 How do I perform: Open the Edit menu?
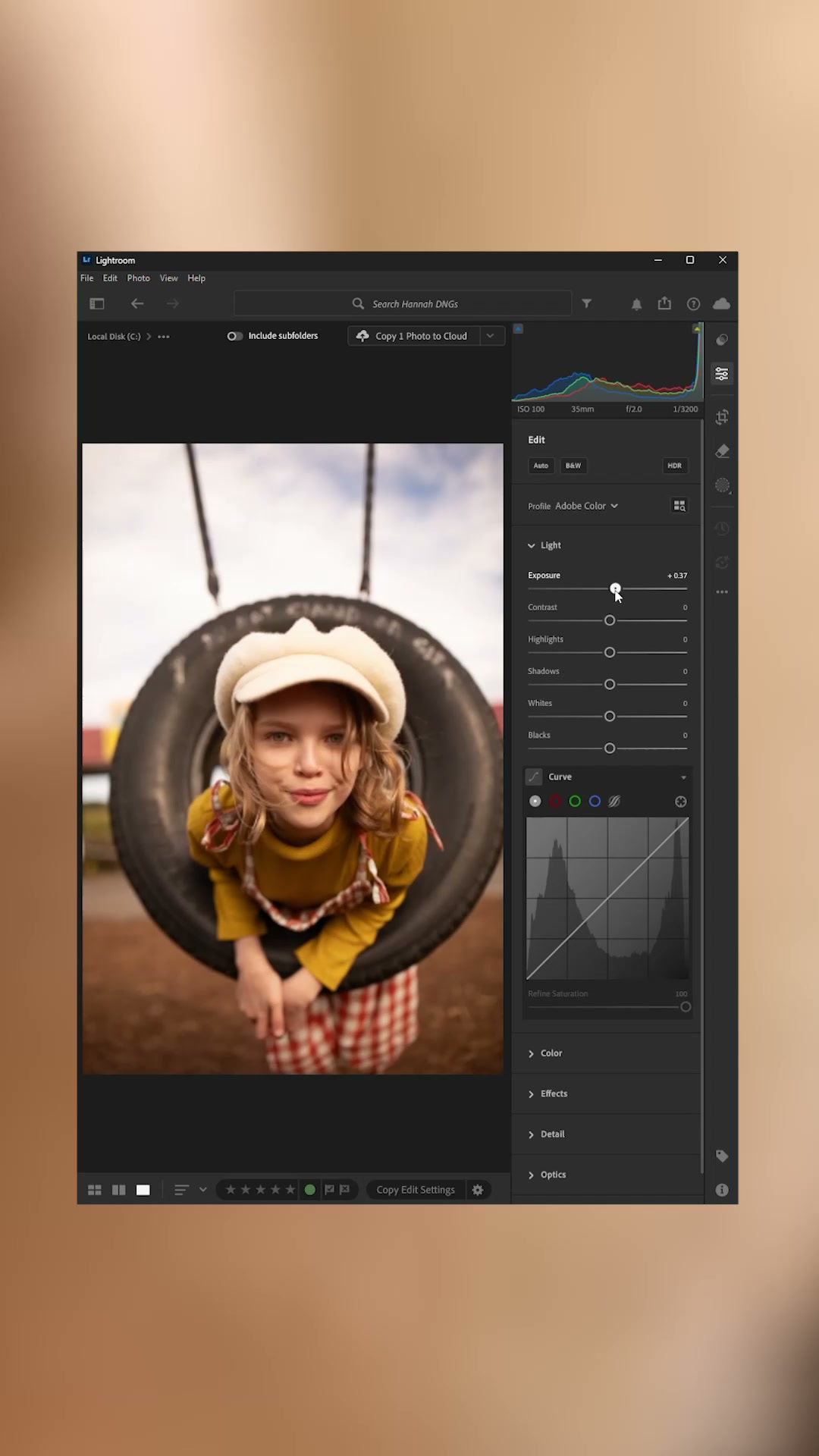tap(110, 278)
